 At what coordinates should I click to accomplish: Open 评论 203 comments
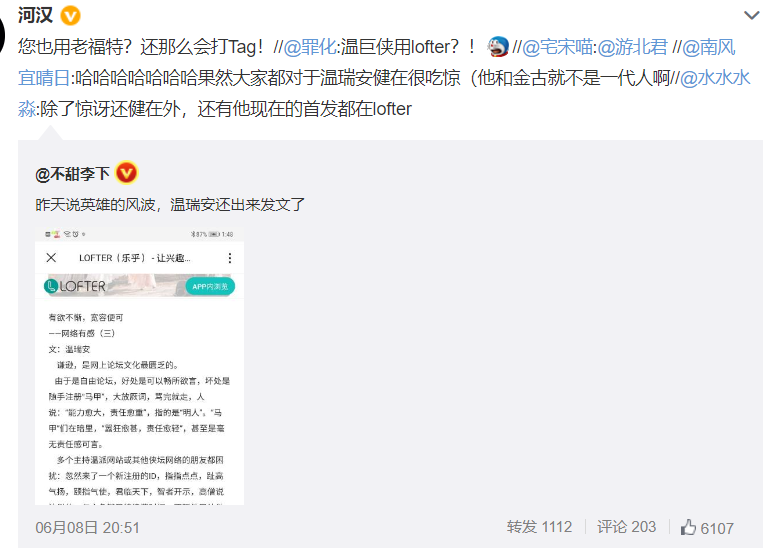pos(627,527)
